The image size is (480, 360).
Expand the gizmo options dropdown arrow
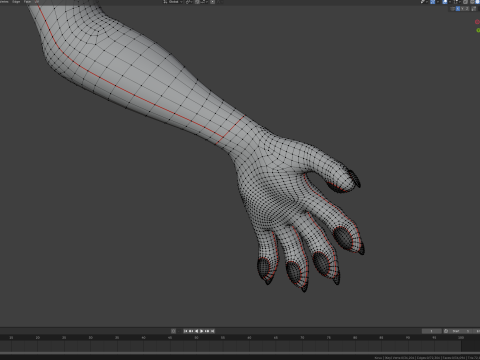pos(438,2)
